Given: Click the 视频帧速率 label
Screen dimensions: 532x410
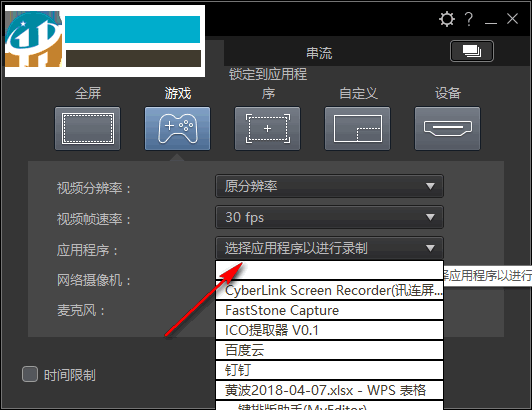Looking at the screenshot, I should pos(94,219).
